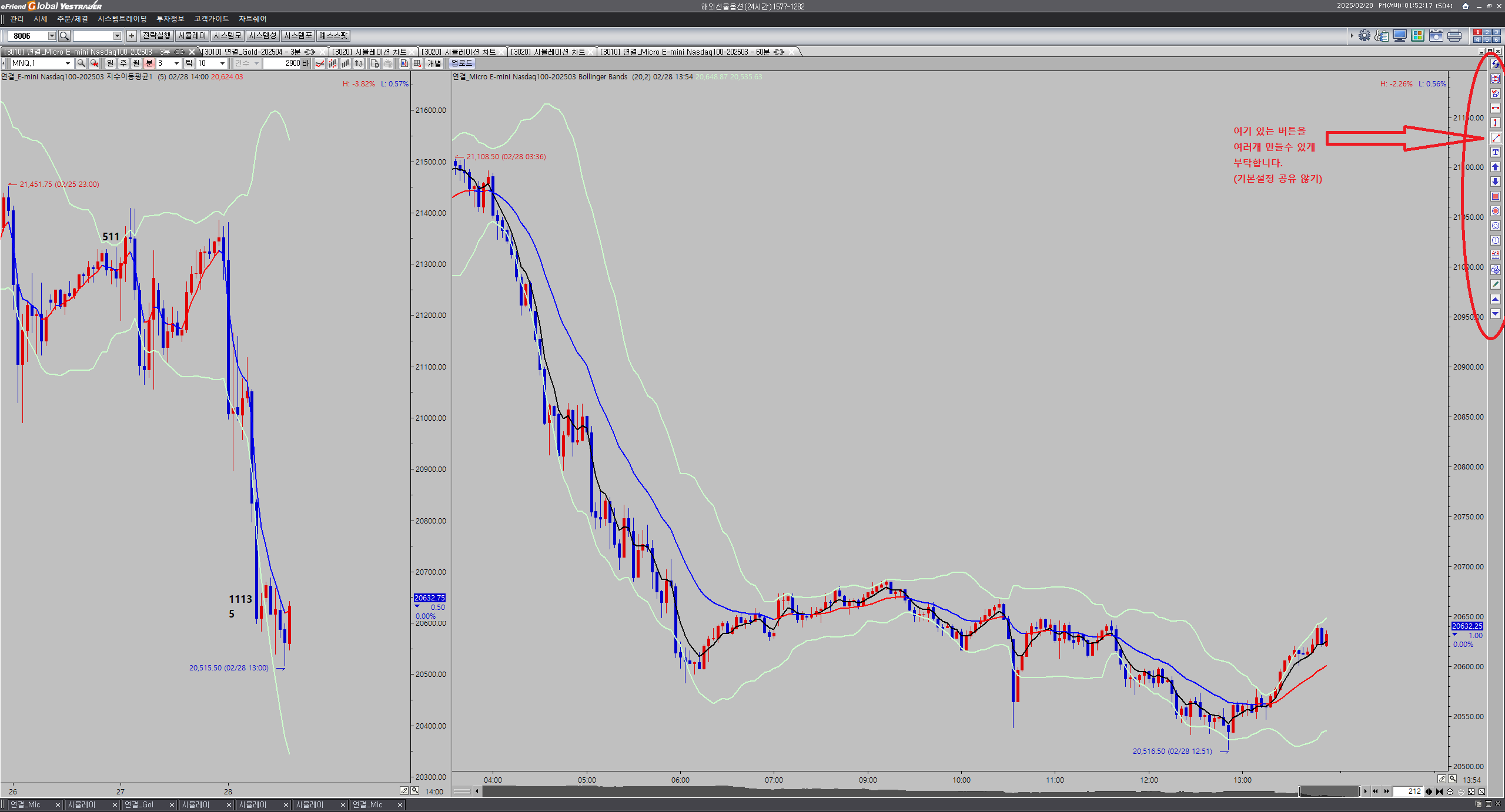The height and width of the screenshot is (812, 1505).
Task: Pick the up arrow marker tool
Action: coord(1496,167)
